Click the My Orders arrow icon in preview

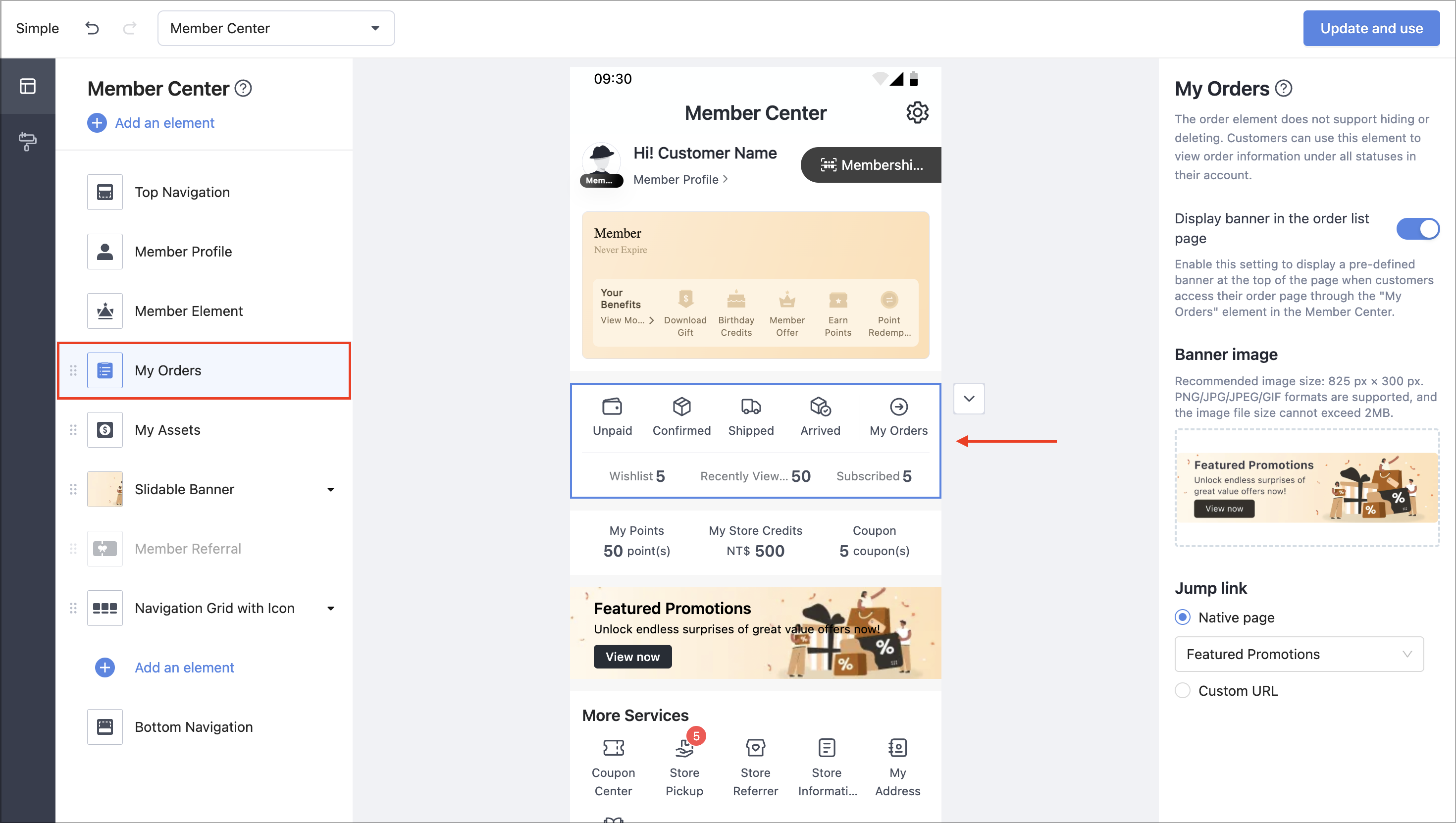899,407
